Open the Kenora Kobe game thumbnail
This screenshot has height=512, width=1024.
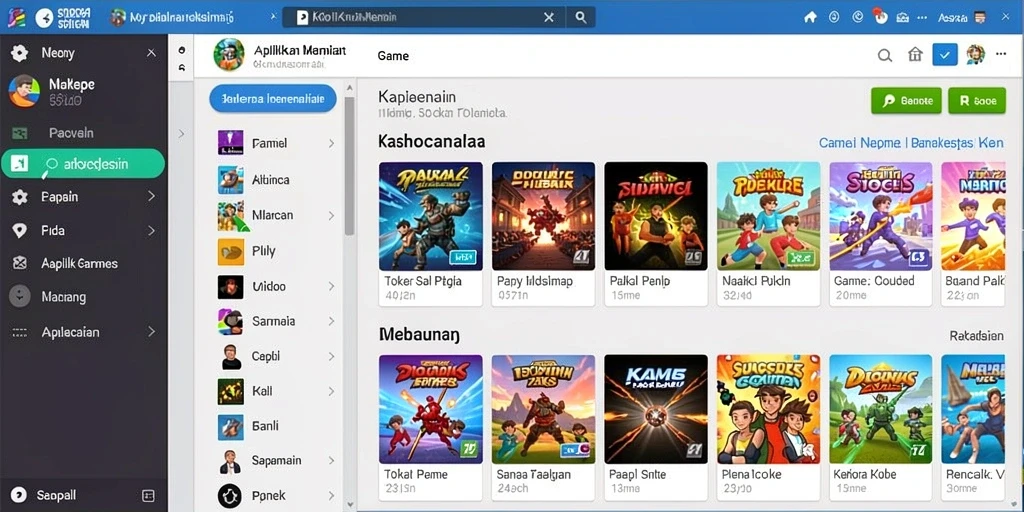coord(881,409)
